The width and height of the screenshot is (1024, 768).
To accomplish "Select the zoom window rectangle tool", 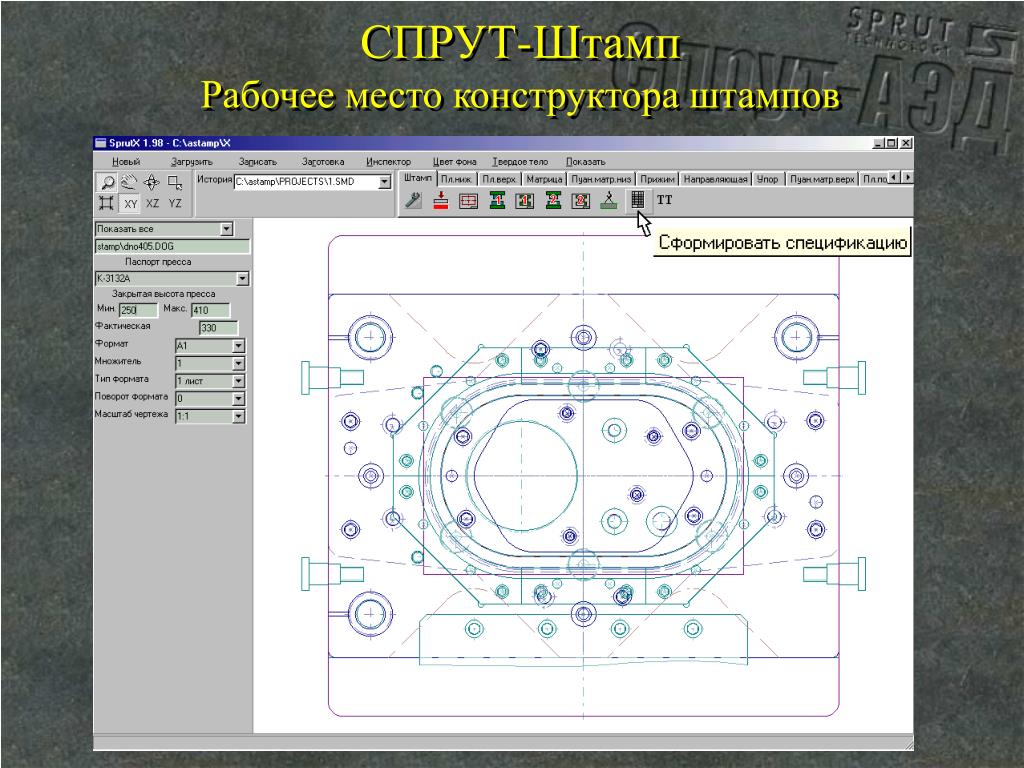I will [174, 182].
